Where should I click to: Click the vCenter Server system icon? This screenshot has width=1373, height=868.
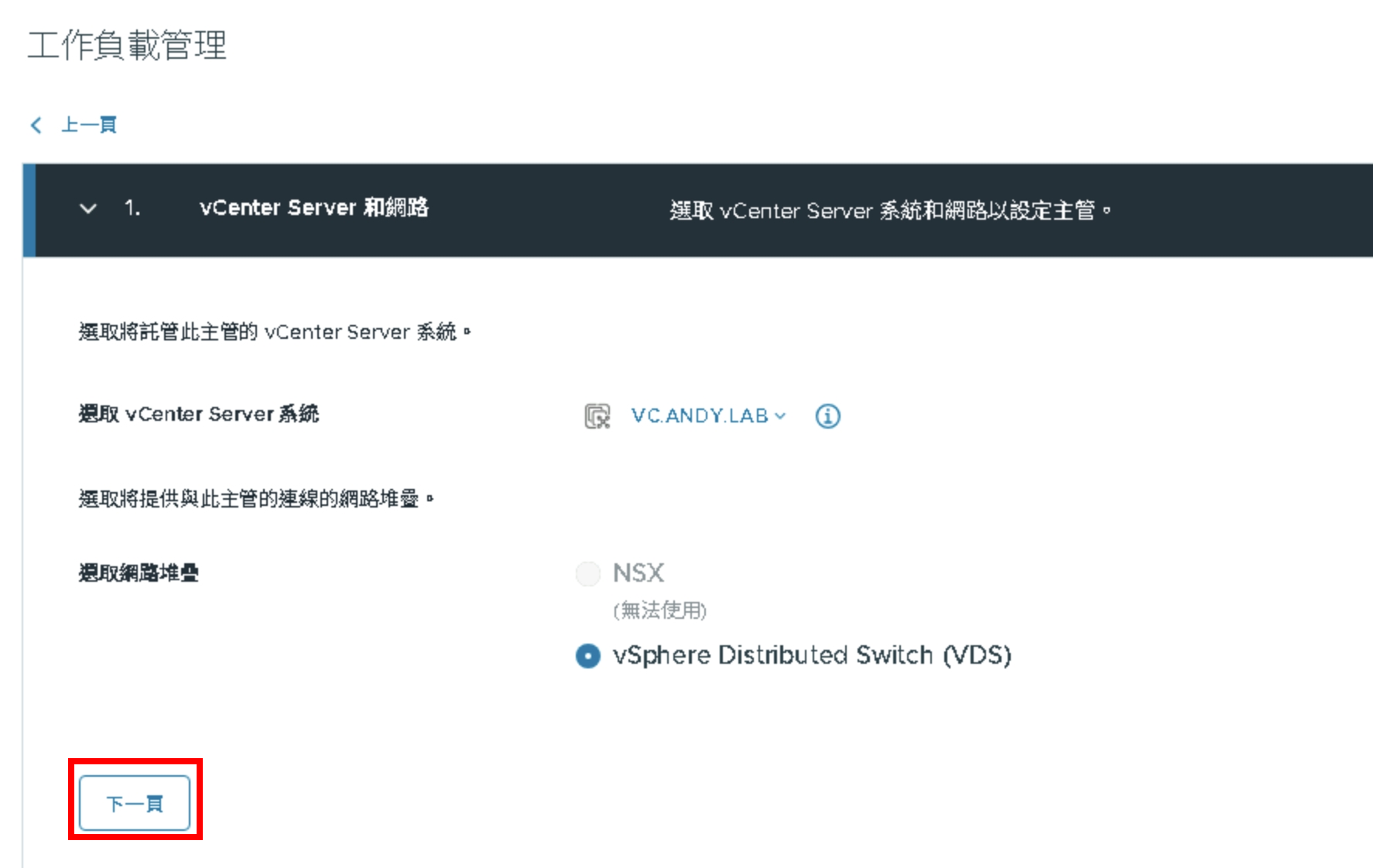597,416
